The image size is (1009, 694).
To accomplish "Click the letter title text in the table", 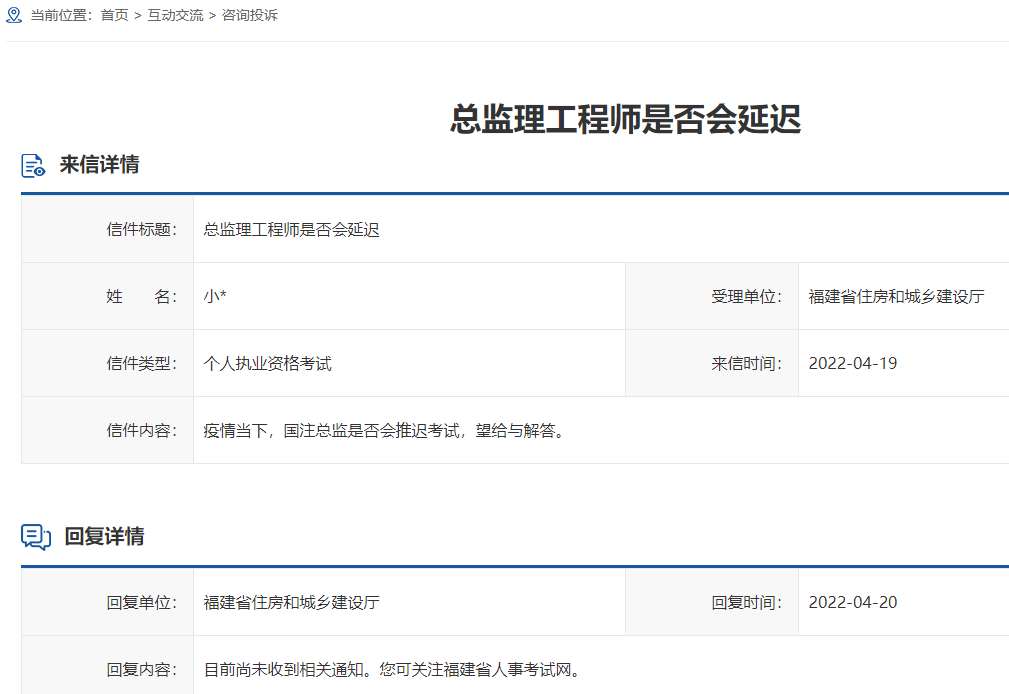I will (290, 228).
